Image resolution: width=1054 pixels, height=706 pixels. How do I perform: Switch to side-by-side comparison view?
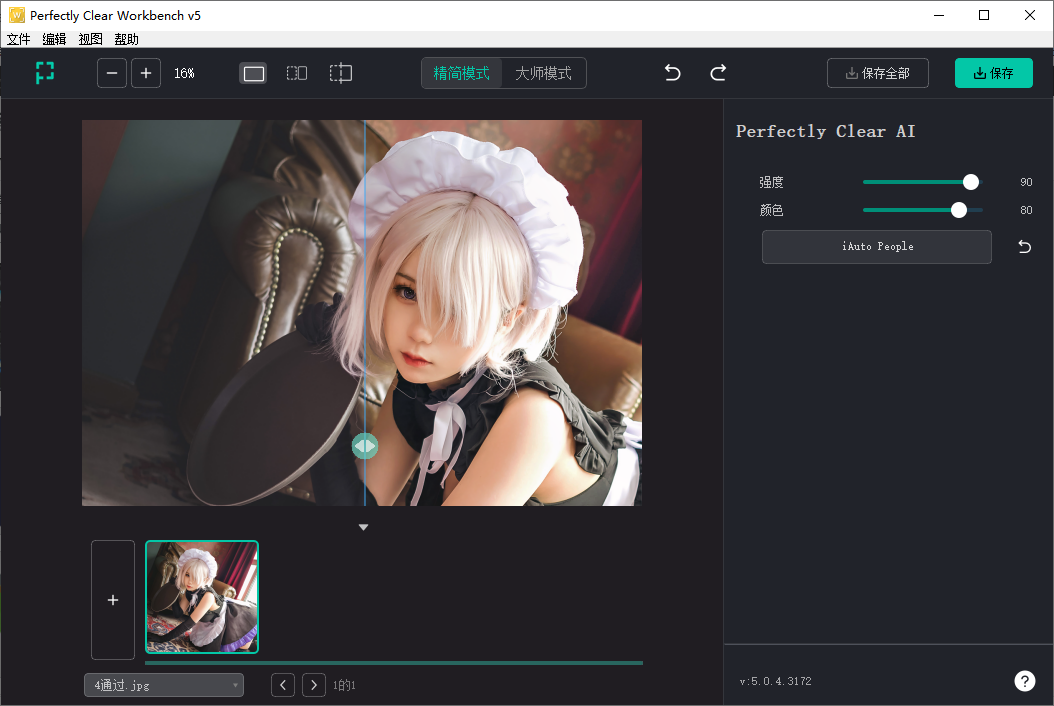(x=297, y=73)
